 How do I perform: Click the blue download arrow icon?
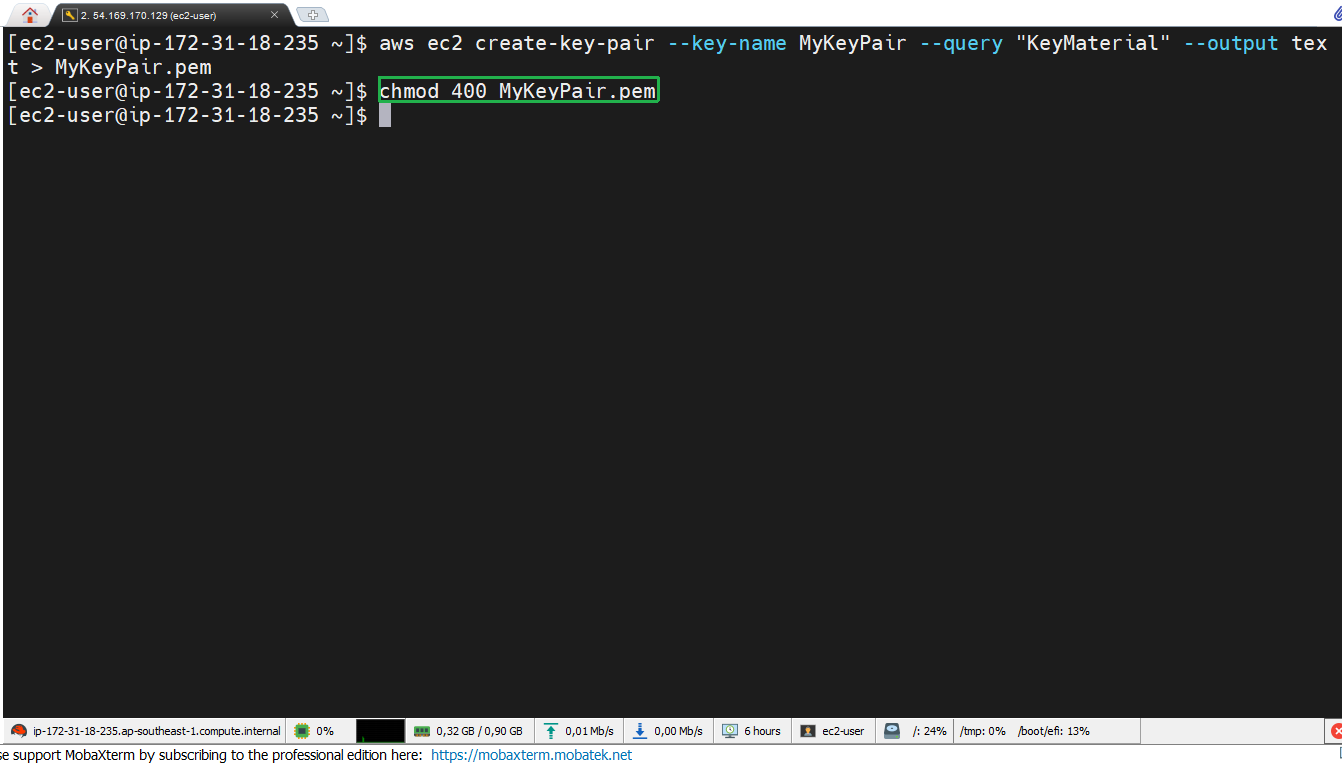coord(640,731)
